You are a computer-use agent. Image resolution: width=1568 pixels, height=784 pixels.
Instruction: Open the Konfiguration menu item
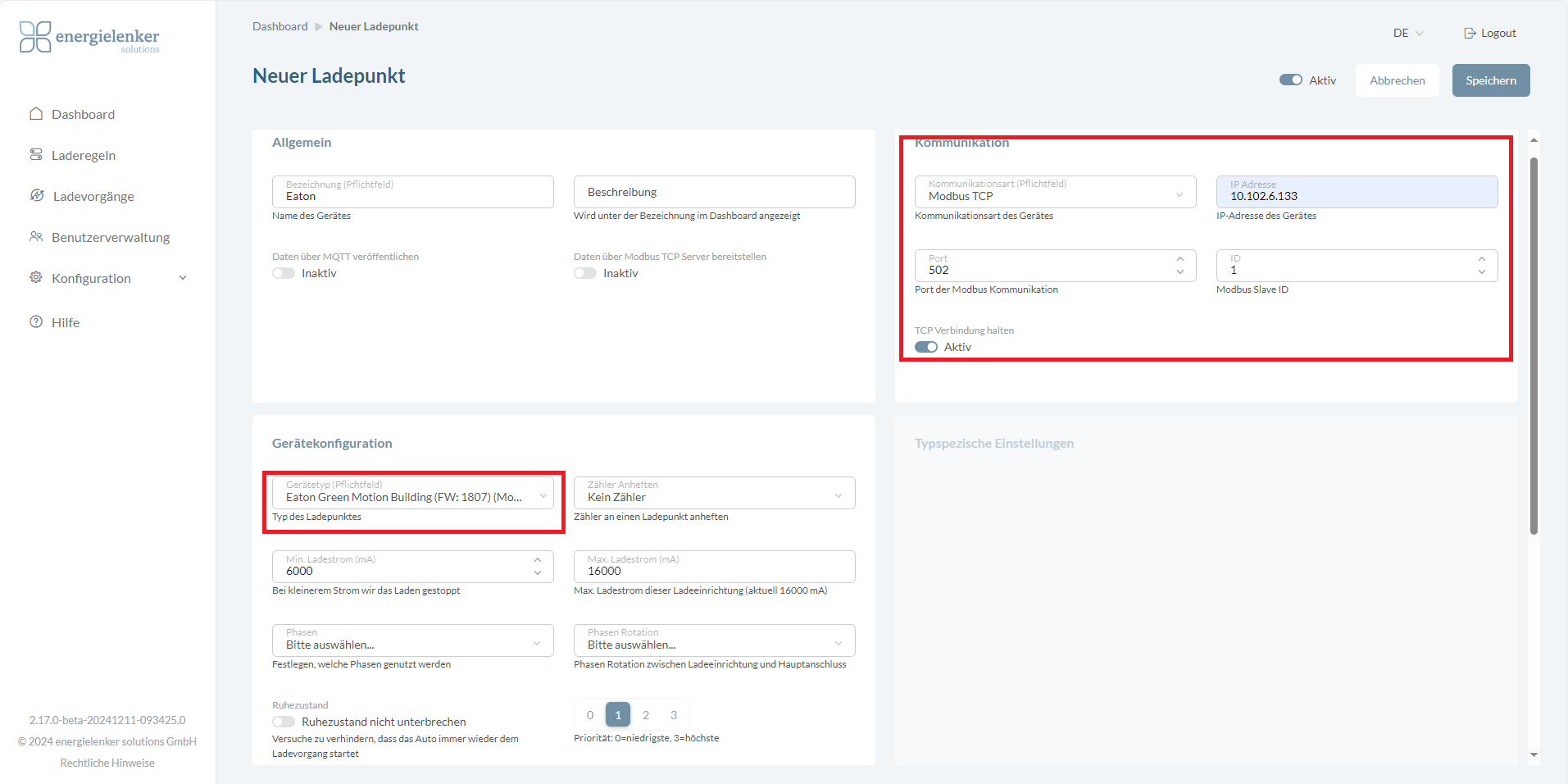91,278
